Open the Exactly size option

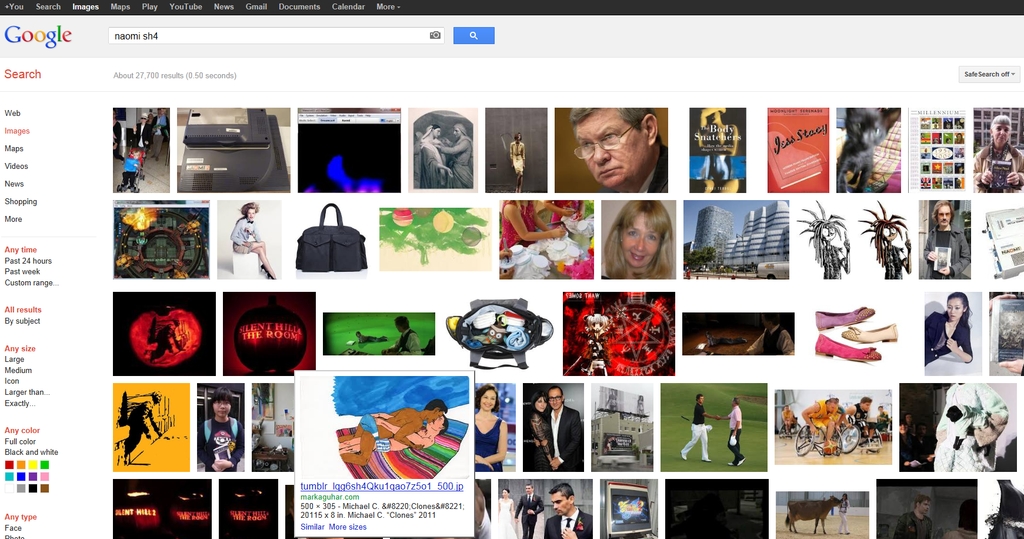coord(20,403)
